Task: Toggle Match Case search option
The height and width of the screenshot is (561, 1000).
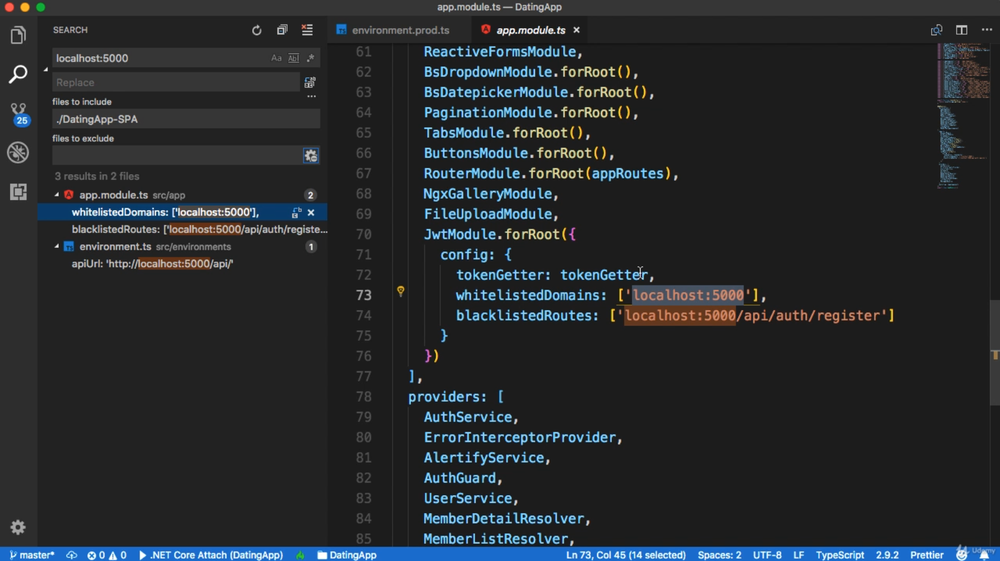Action: (x=277, y=58)
